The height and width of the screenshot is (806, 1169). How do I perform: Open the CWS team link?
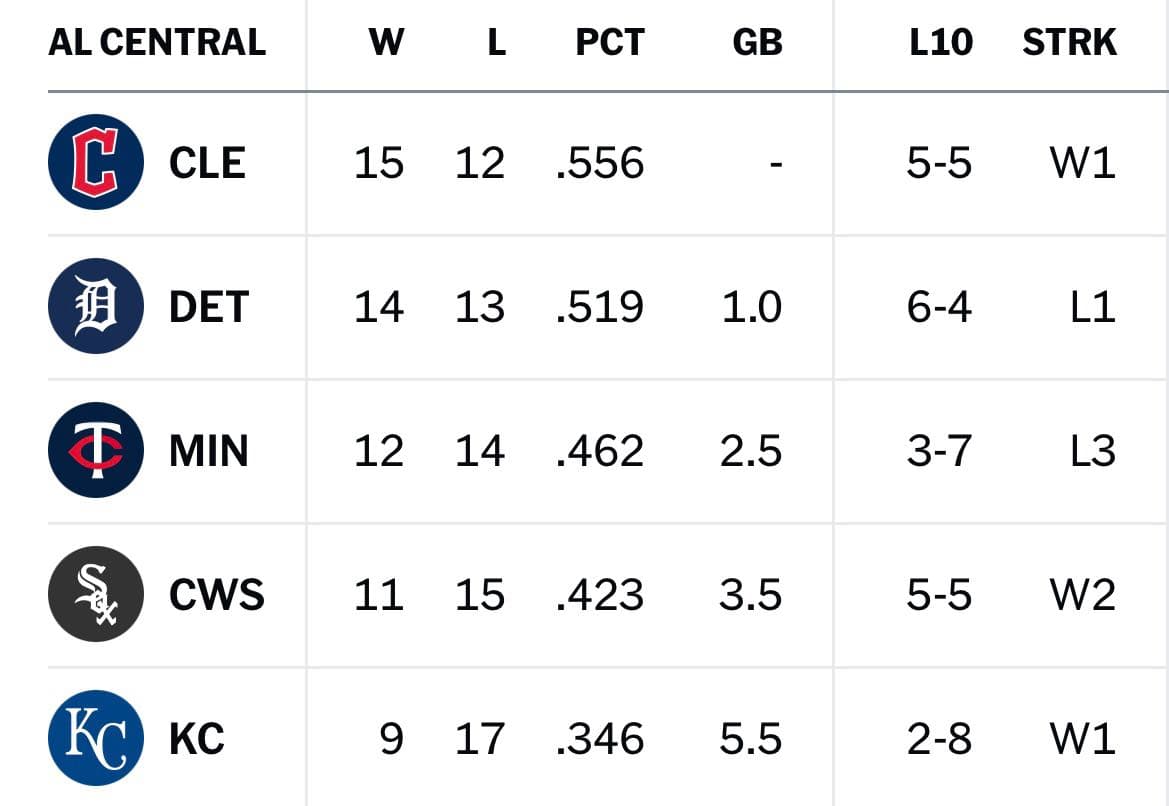pyautogui.click(x=217, y=594)
